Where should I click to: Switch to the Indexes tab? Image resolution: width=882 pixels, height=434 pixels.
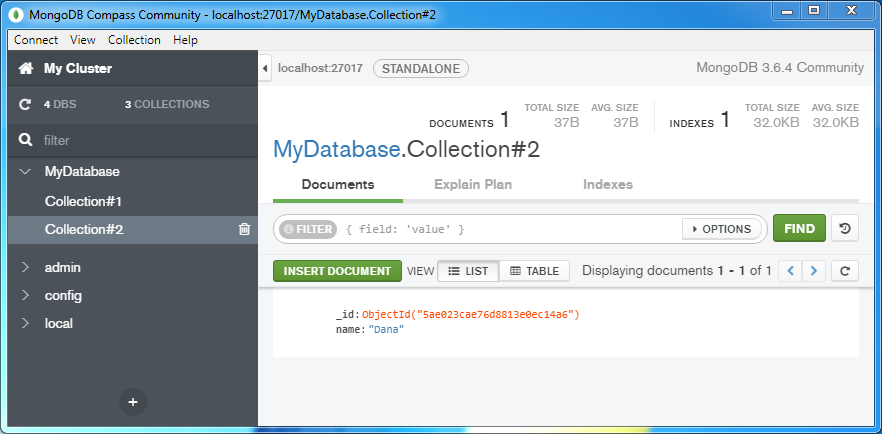click(608, 184)
